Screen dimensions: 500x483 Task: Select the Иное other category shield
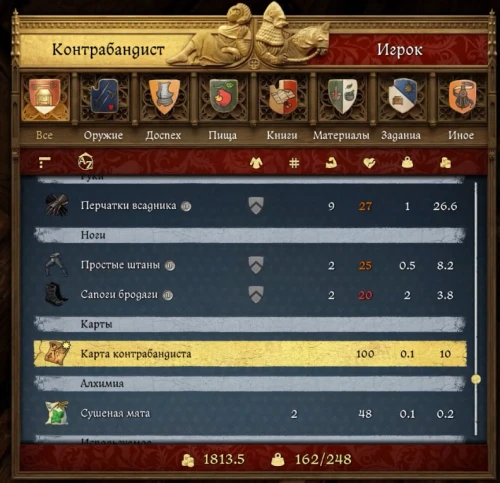point(462,96)
